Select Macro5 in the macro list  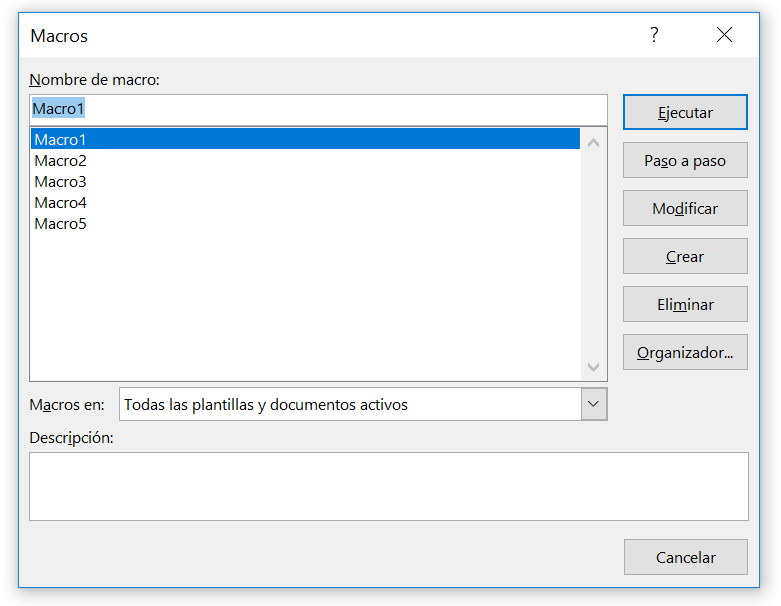[305, 224]
